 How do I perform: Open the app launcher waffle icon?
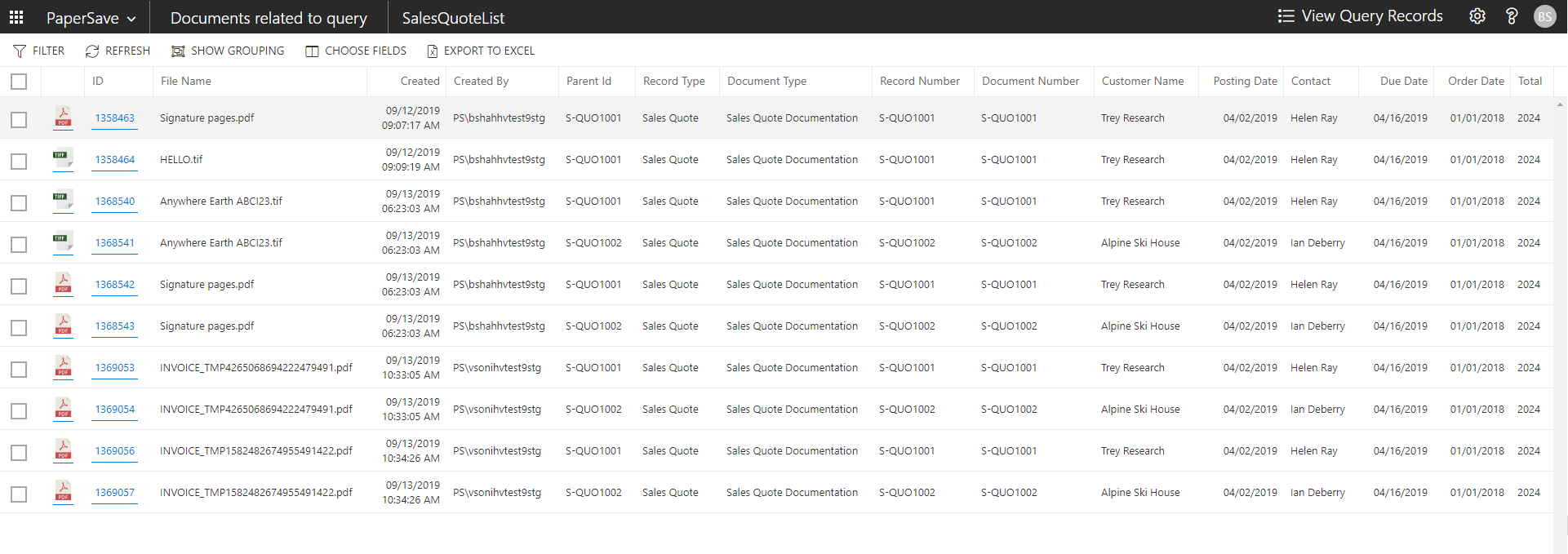(16, 17)
